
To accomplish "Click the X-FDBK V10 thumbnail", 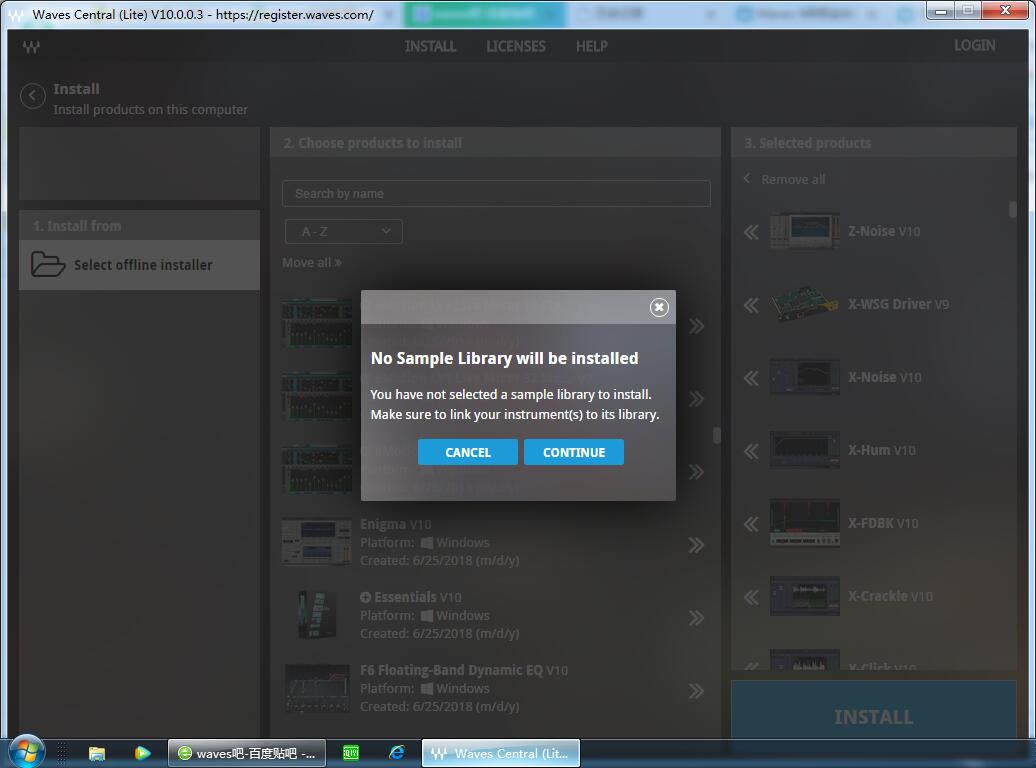I will 805,523.
